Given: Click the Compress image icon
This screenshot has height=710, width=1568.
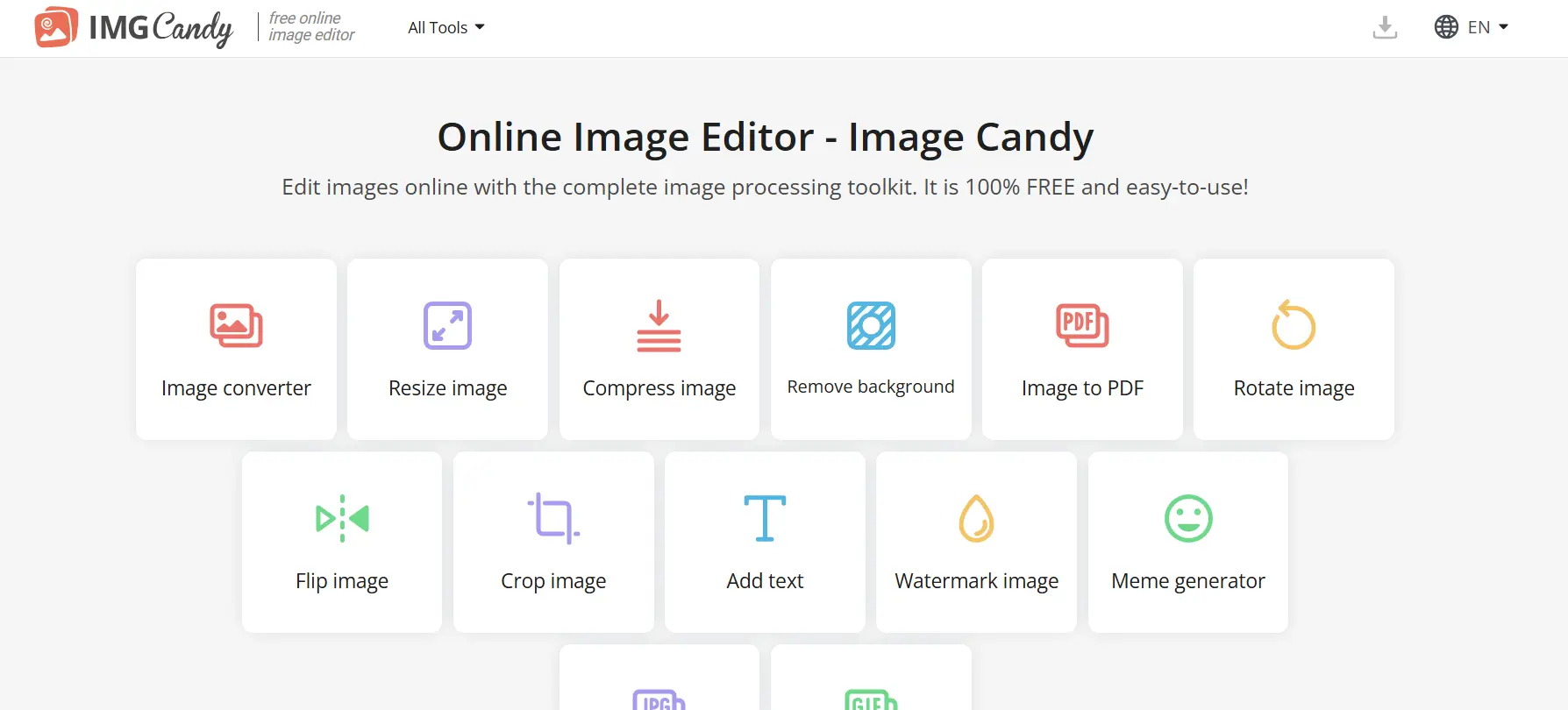Looking at the screenshot, I should (x=659, y=325).
